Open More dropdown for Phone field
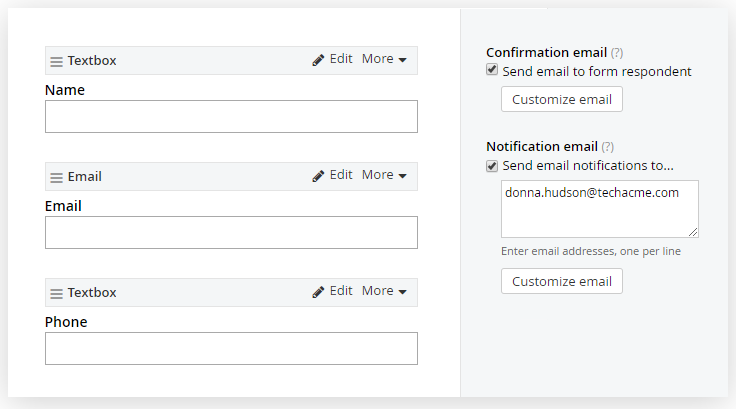The width and height of the screenshot is (736, 409). click(x=384, y=291)
